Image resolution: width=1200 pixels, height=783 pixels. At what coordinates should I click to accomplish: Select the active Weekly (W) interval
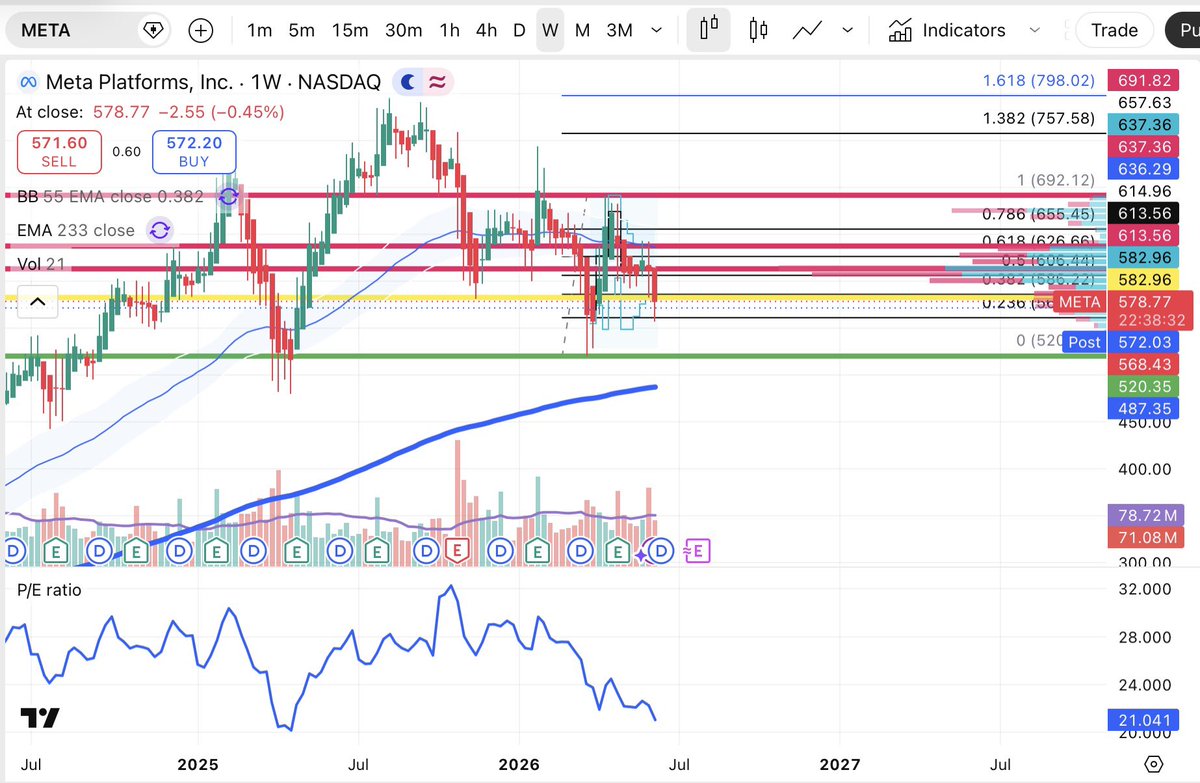click(x=550, y=30)
